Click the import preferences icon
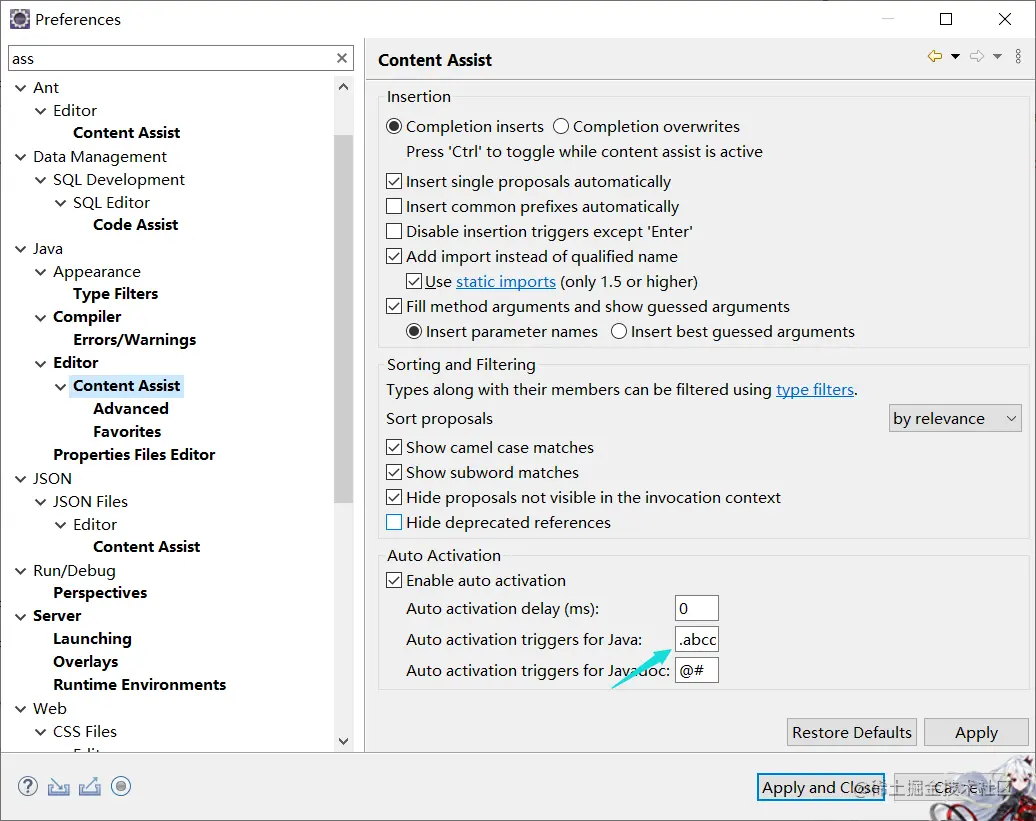Image resolution: width=1036 pixels, height=821 pixels. (59, 787)
